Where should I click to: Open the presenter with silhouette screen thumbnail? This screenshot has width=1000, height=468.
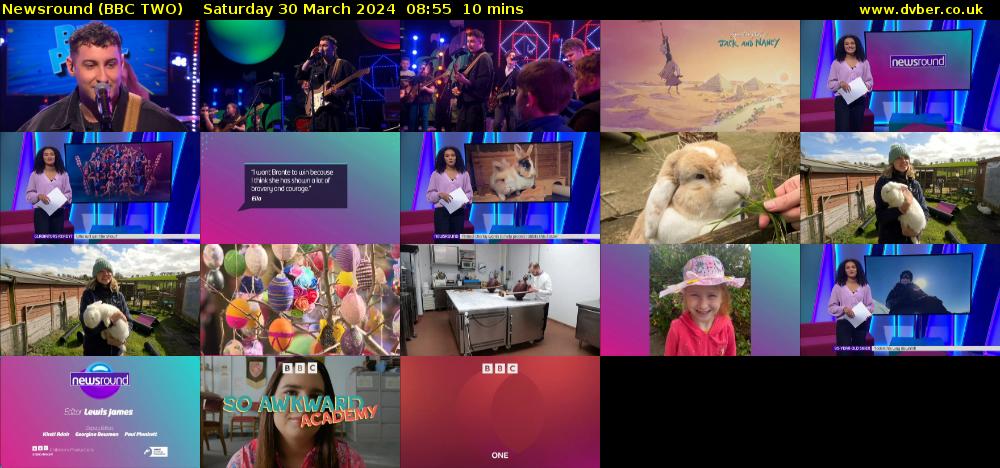click(901, 300)
